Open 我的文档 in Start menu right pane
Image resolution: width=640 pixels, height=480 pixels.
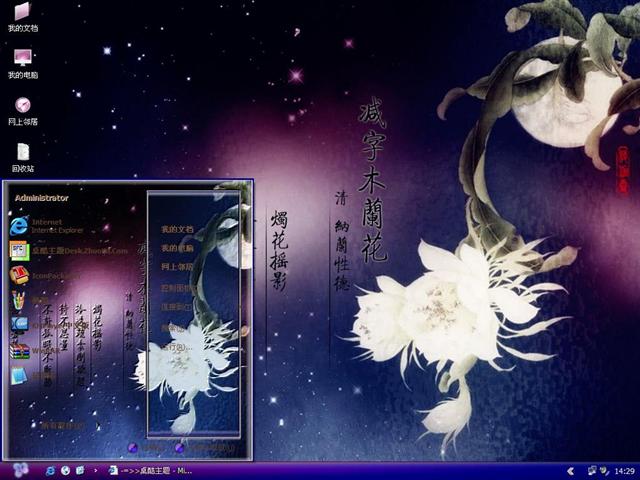pyautogui.click(x=177, y=229)
